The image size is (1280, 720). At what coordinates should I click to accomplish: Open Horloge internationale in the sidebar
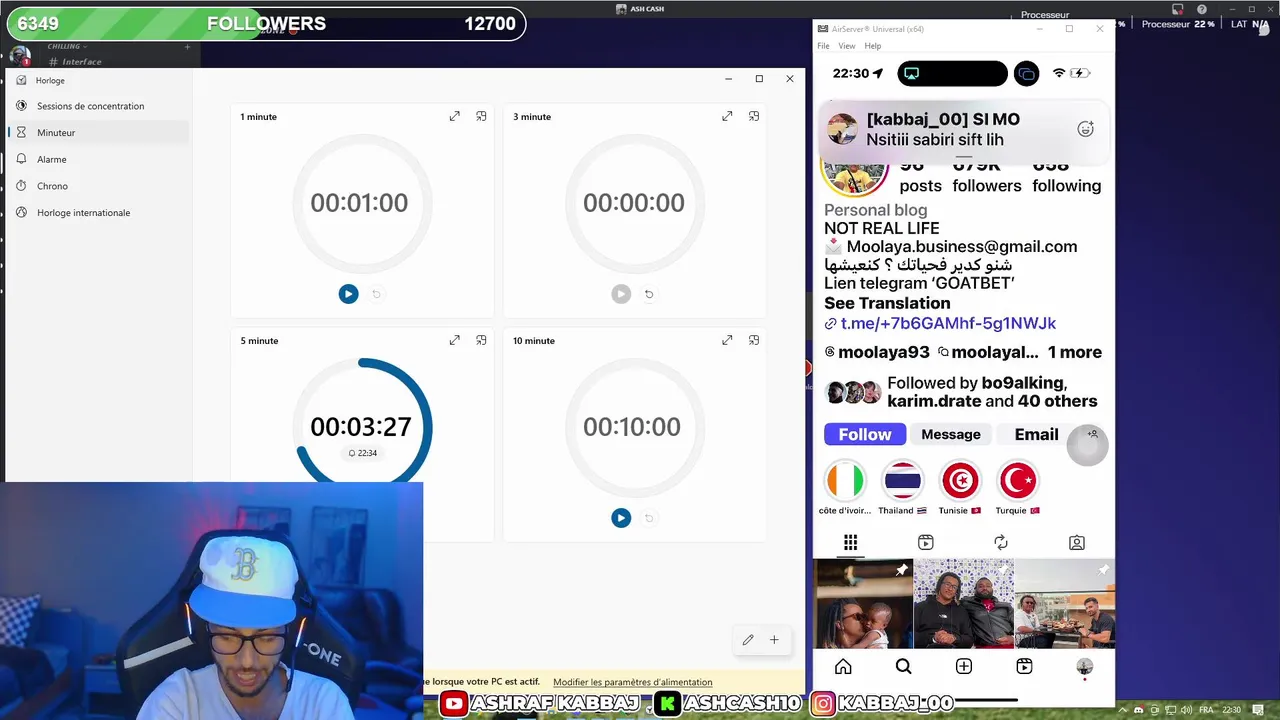(97, 213)
